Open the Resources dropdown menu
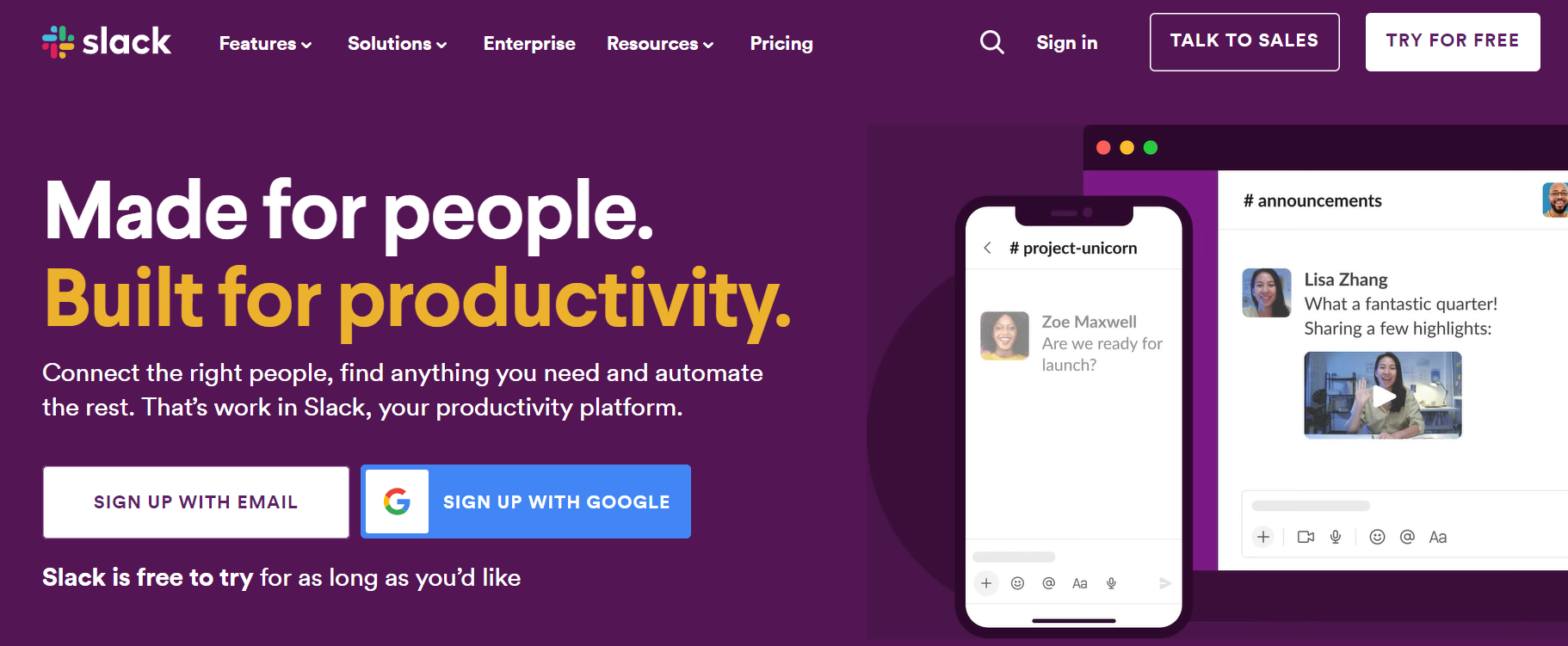1568x646 pixels. click(x=660, y=43)
